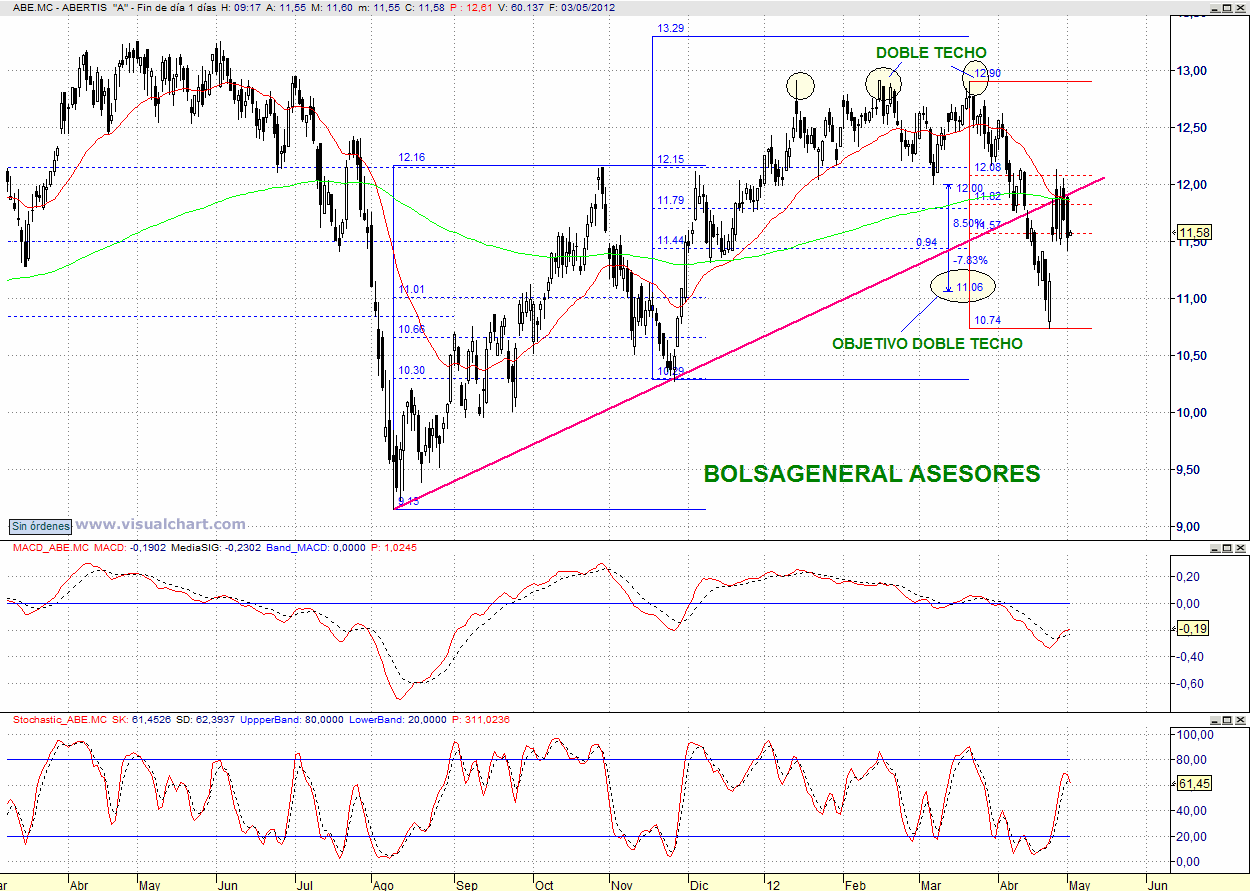This screenshot has height=891, width=1250.
Task: Click the 'Sin órdenes' button
Action: pyautogui.click(x=41, y=525)
